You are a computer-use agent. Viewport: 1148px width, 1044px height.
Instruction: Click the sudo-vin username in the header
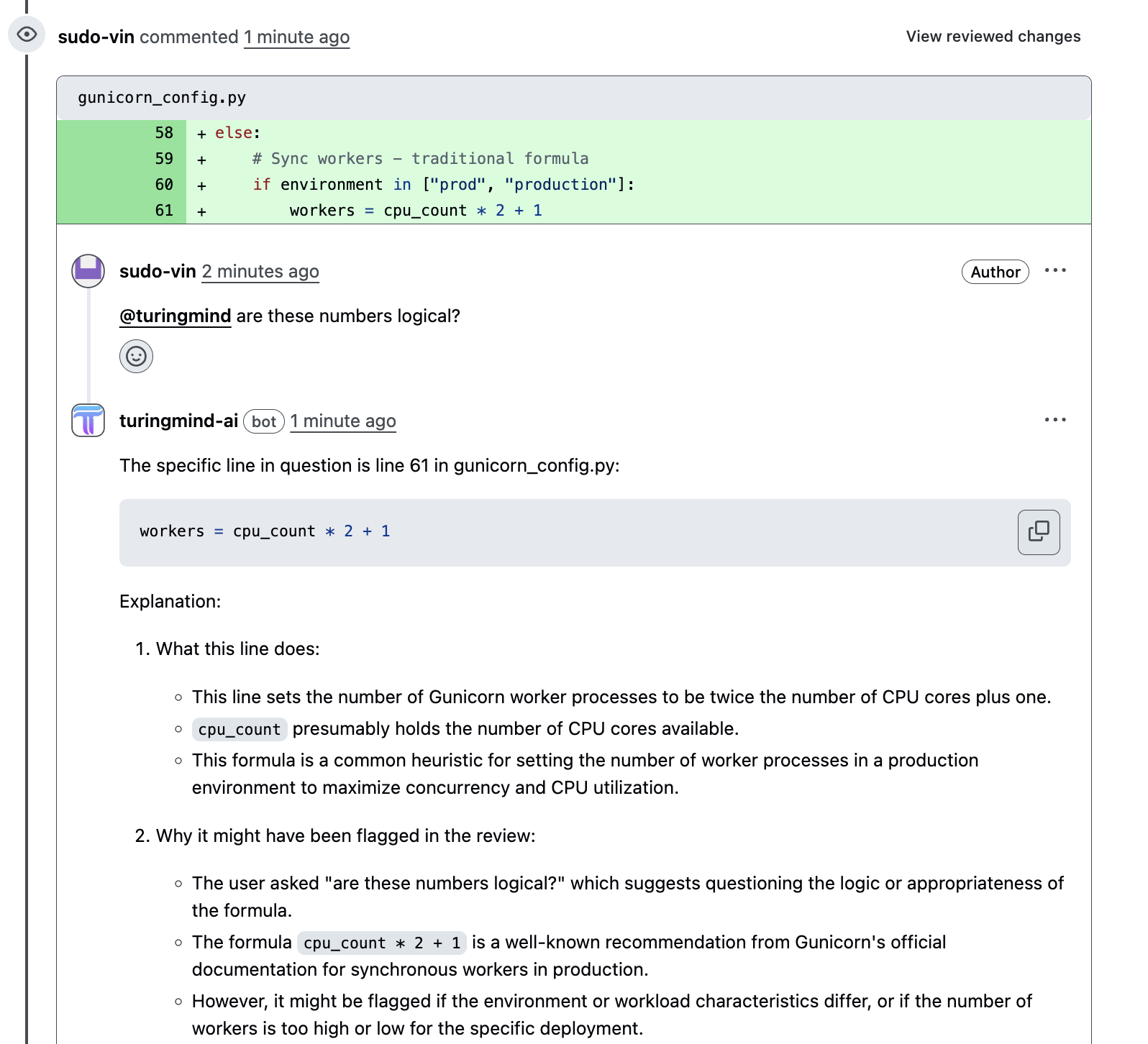(x=96, y=37)
